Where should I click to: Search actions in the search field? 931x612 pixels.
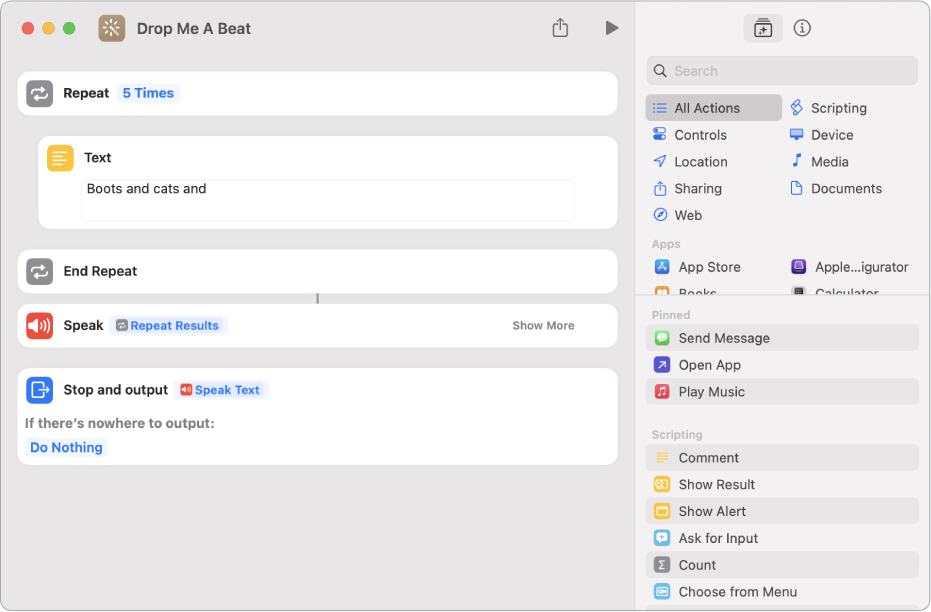point(782,71)
